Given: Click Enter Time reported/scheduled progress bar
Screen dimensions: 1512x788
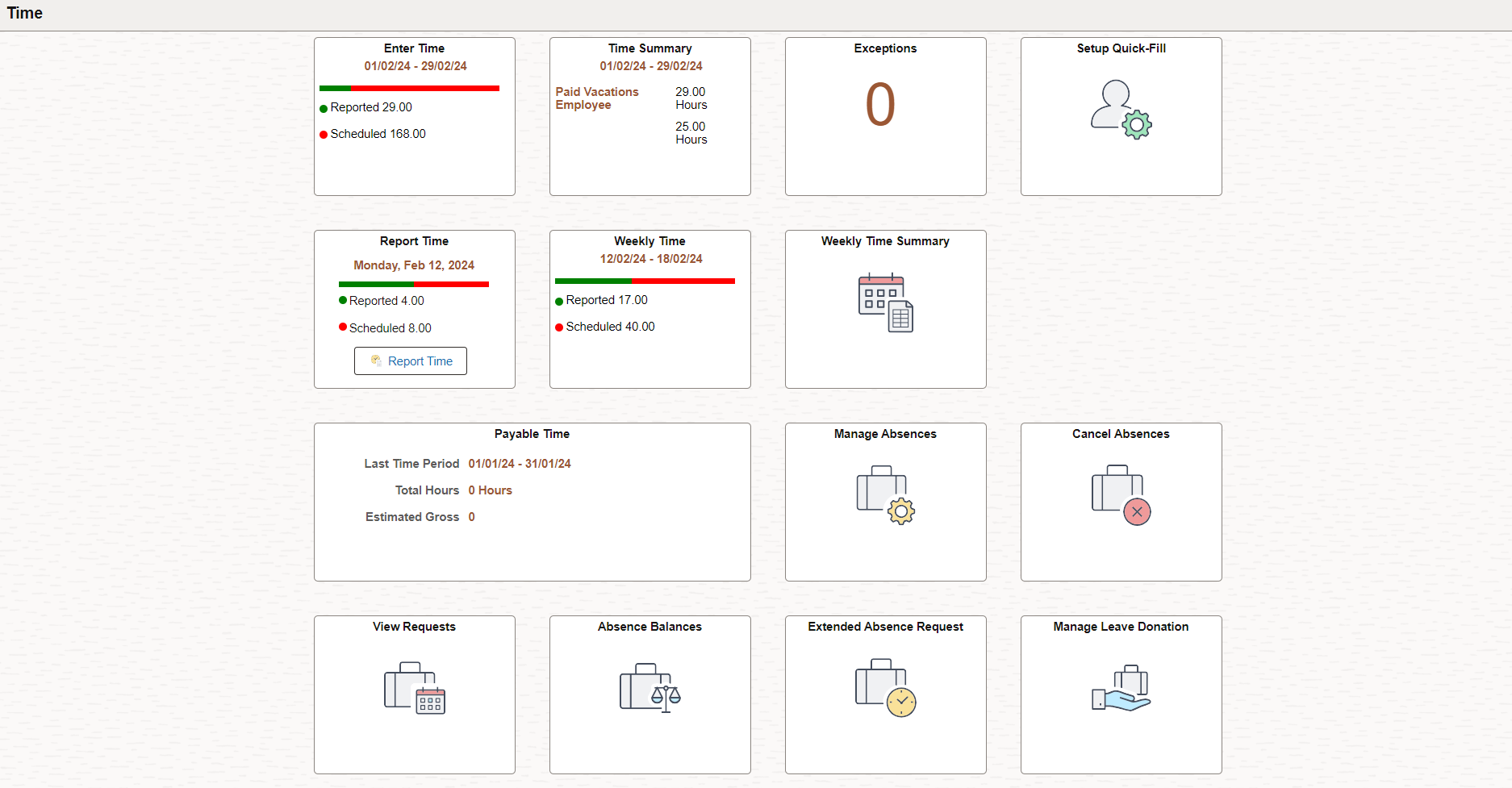Looking at the screenshot, I should pyautogui.click(x=409, y=88).
